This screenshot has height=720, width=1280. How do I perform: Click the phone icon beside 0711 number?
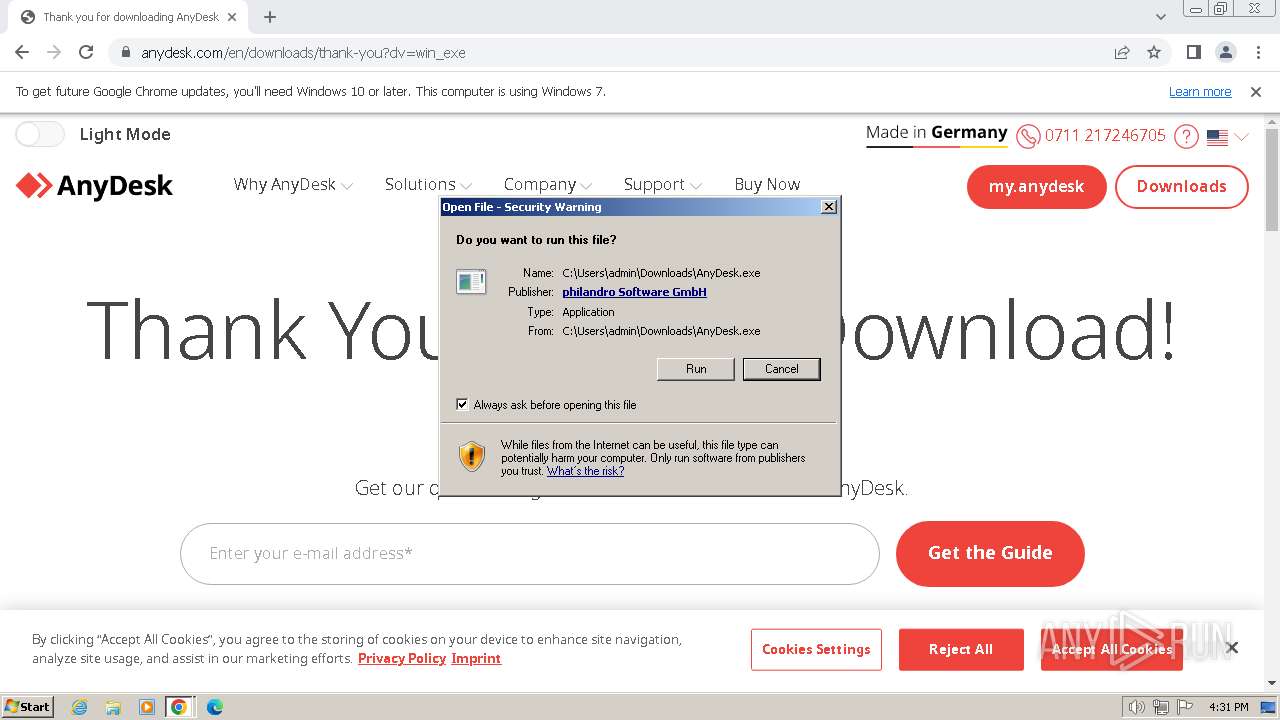point(1028,136)
